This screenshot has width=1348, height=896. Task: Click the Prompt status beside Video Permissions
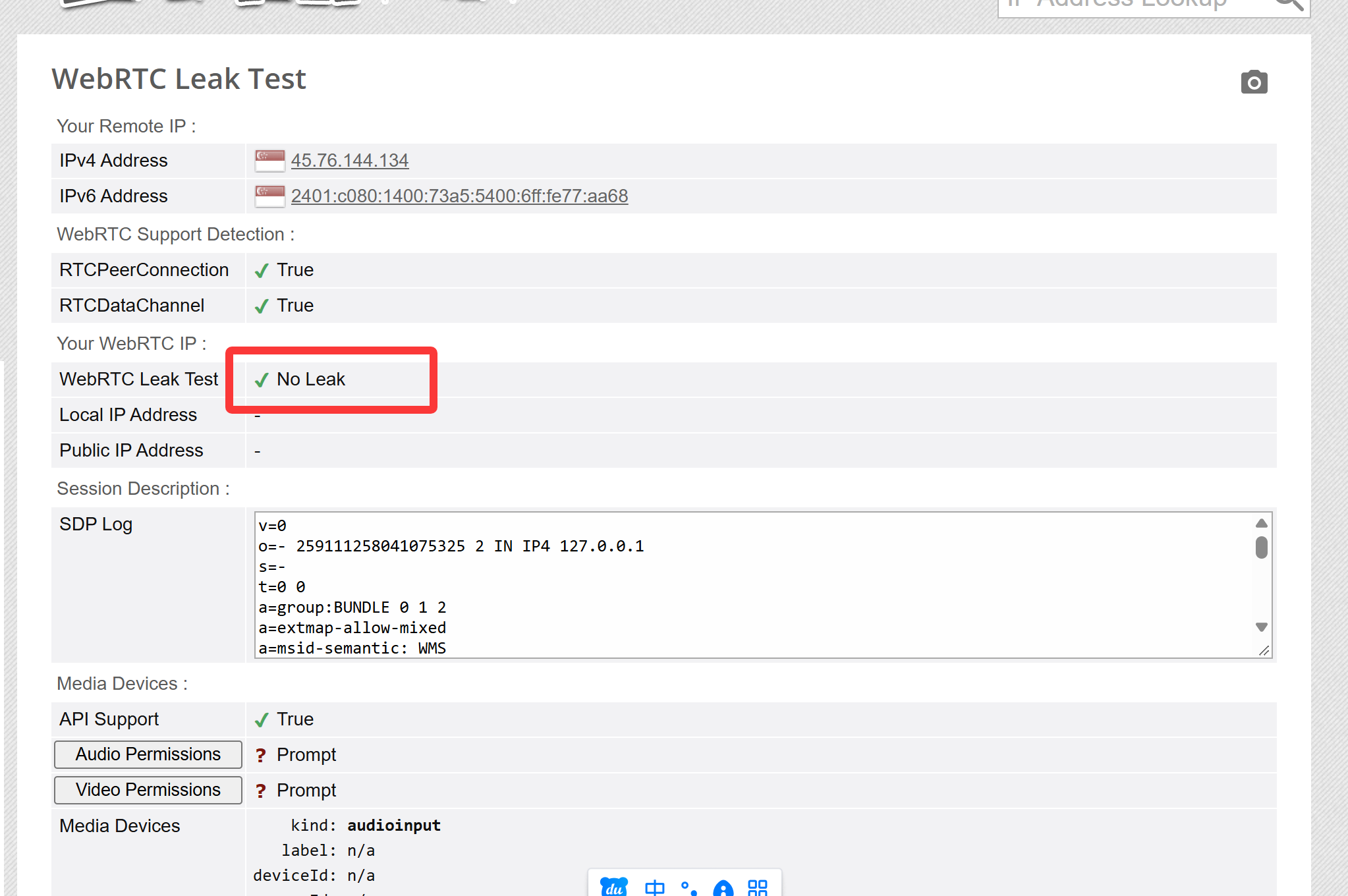[x=306, y=790]
